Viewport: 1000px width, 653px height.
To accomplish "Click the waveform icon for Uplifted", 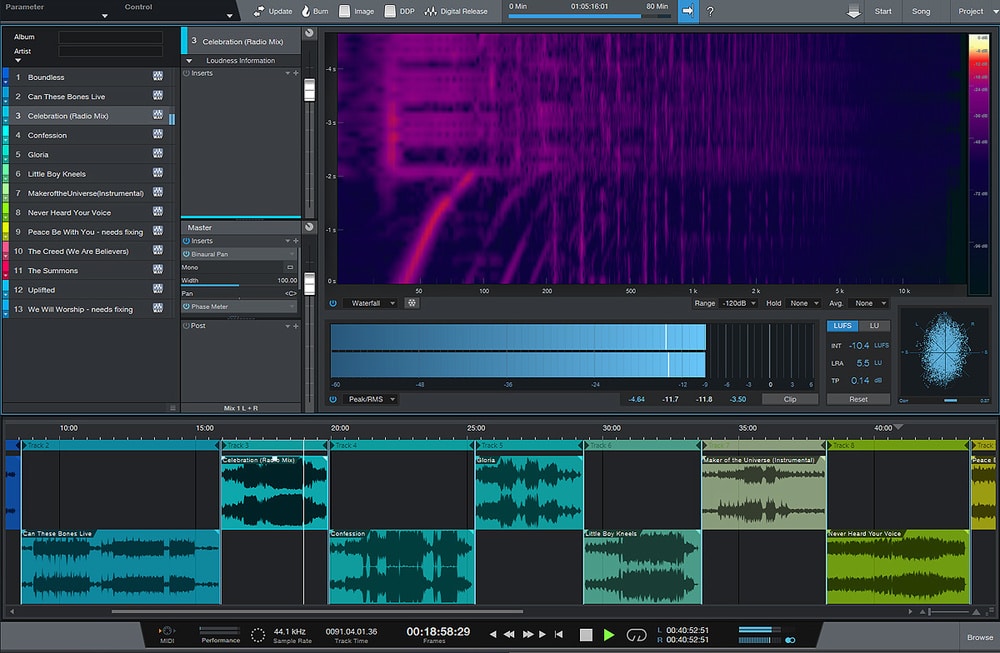I will [x=158, y=288].
